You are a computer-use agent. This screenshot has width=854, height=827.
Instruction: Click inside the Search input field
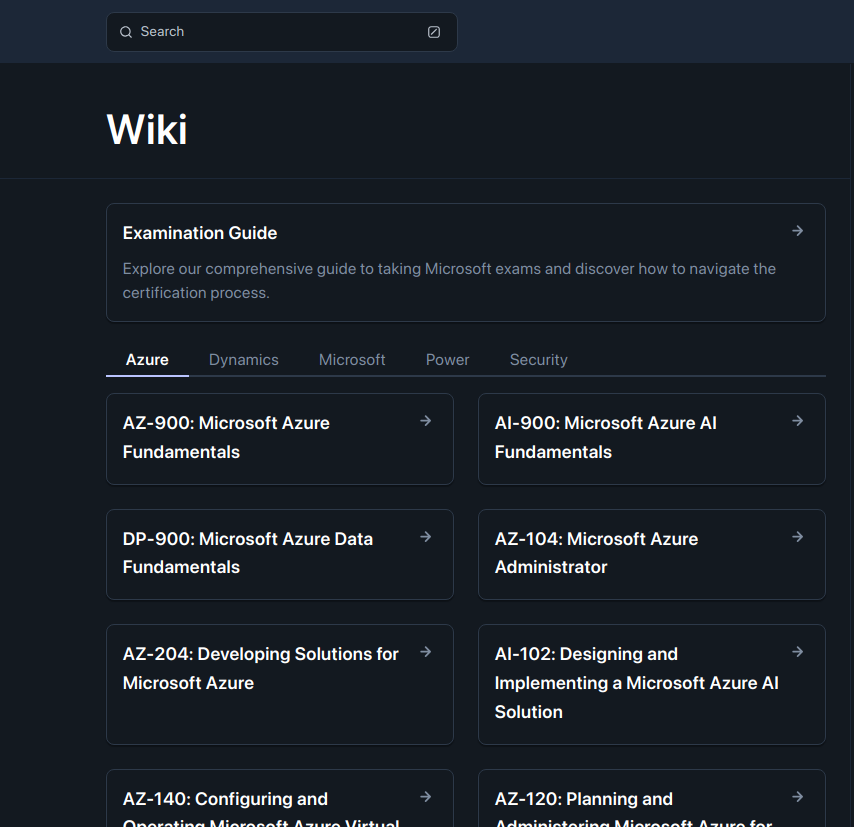270,31
